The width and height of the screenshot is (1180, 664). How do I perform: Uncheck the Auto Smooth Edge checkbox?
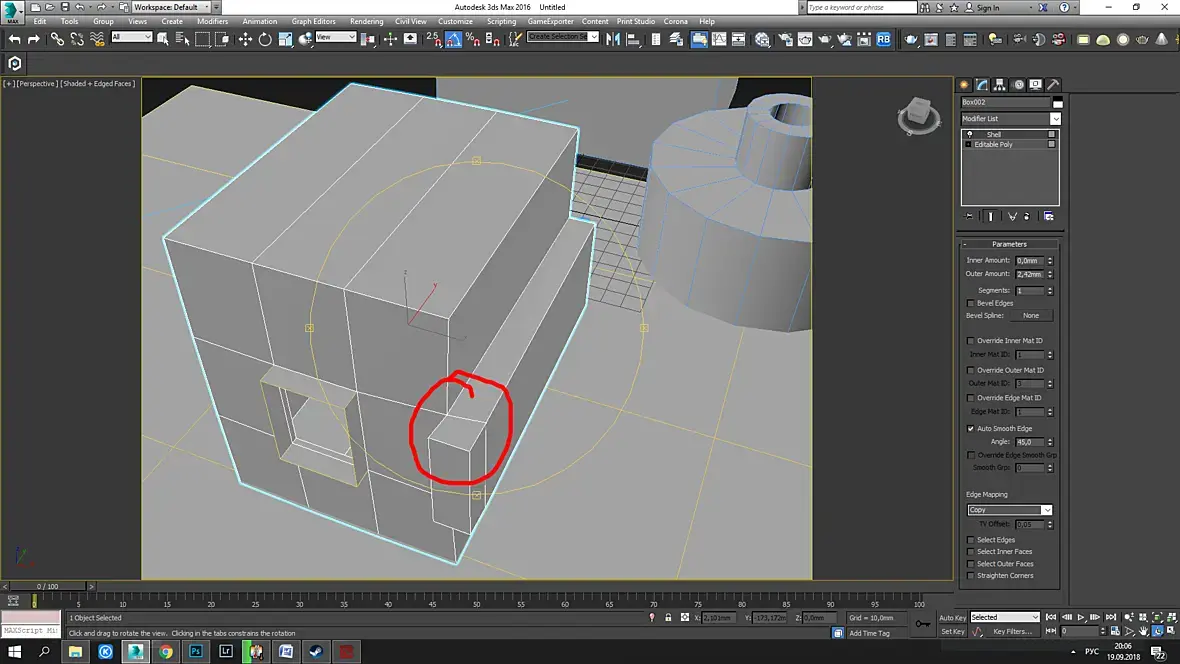click(970, 428)
